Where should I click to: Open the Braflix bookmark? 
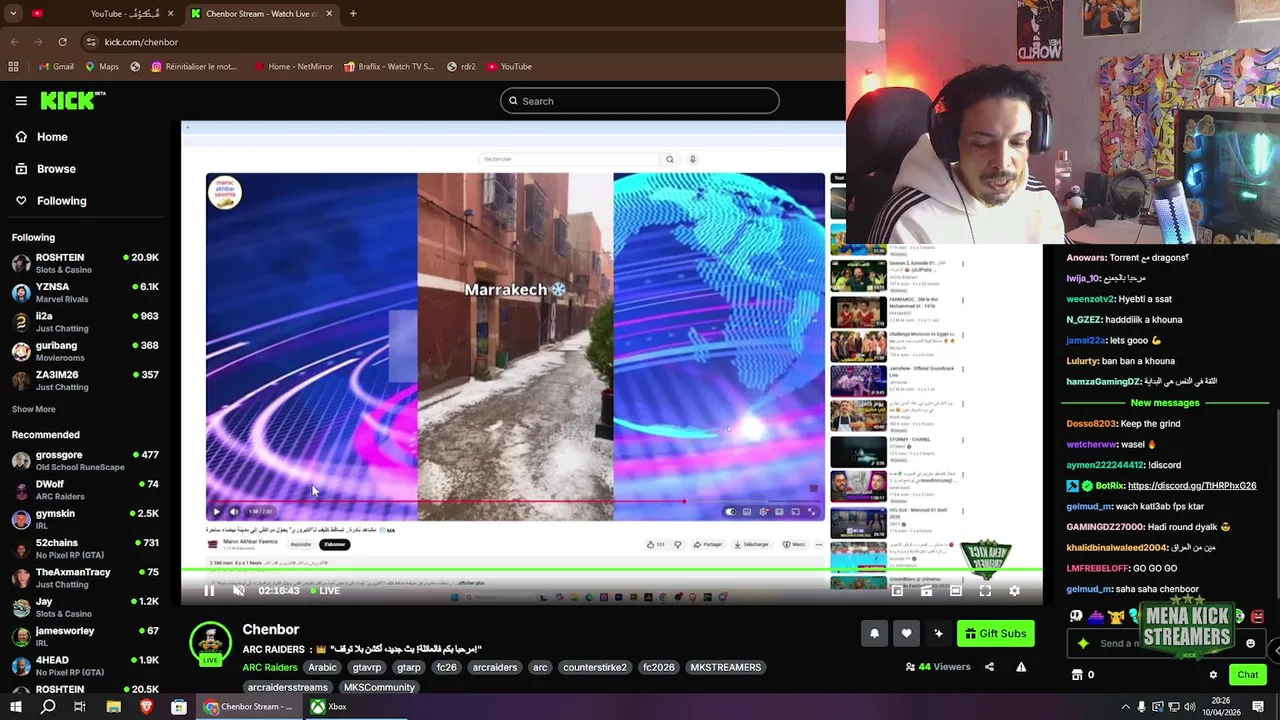(x=388, y=67)
